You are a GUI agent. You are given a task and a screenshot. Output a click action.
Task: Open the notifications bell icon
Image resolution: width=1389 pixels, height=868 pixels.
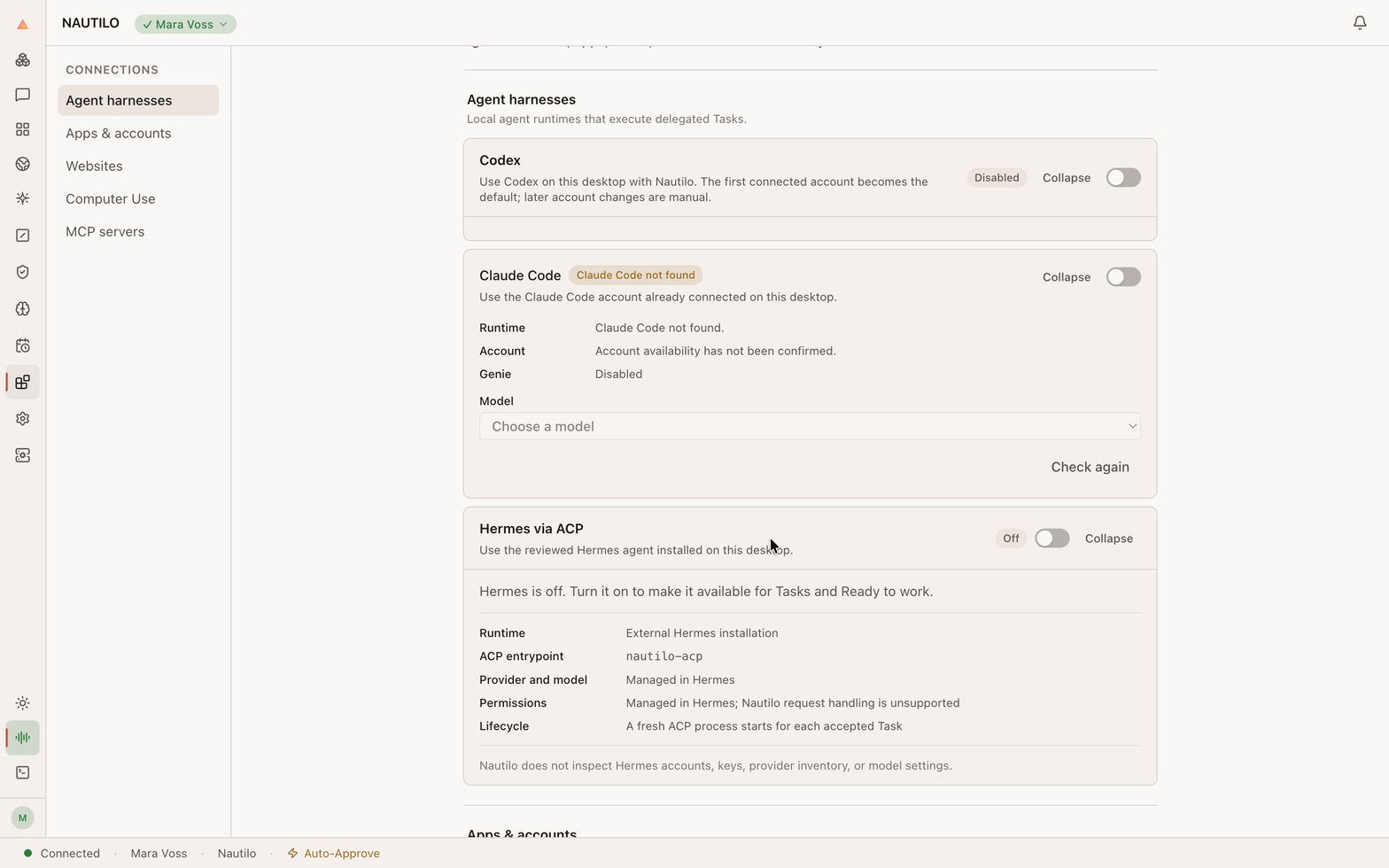coord(1360,23)
